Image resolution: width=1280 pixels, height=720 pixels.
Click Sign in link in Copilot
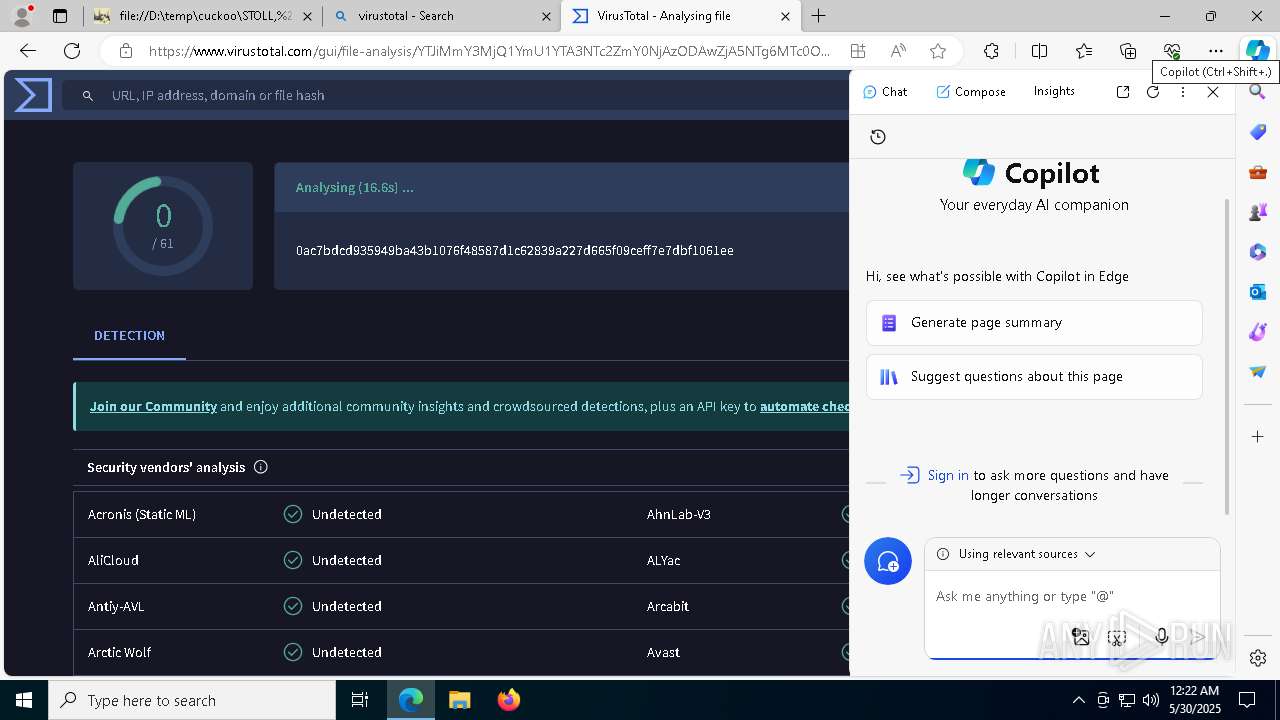(x=947, y=476)
